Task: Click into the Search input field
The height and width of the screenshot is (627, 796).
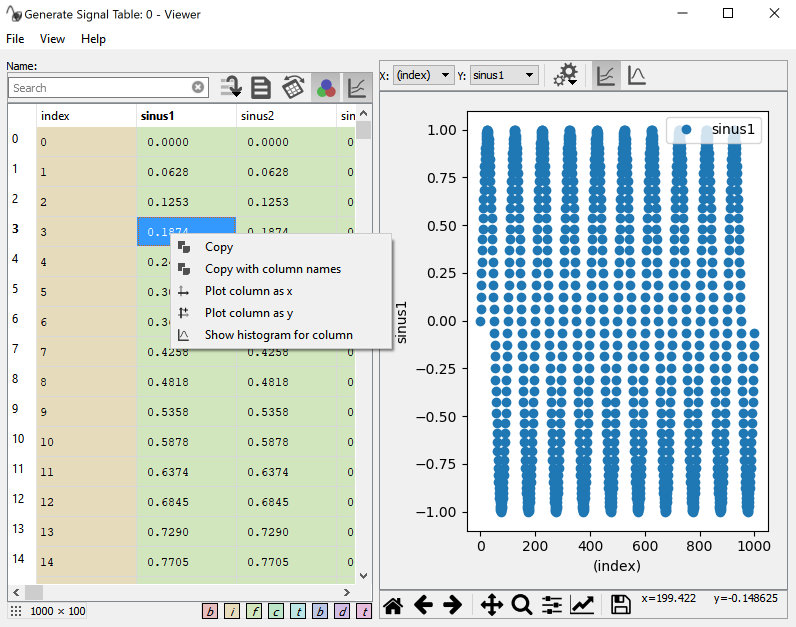Action: tap(100, 88)
